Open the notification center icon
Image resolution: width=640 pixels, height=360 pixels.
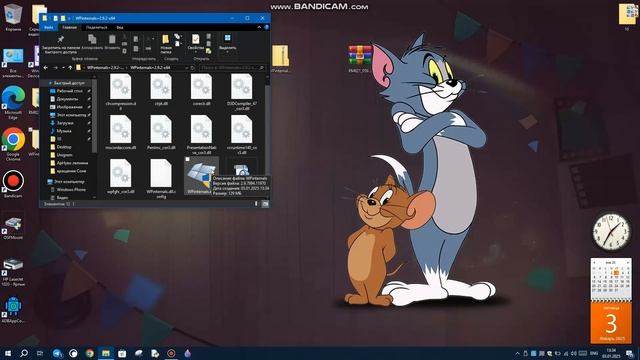630,353
